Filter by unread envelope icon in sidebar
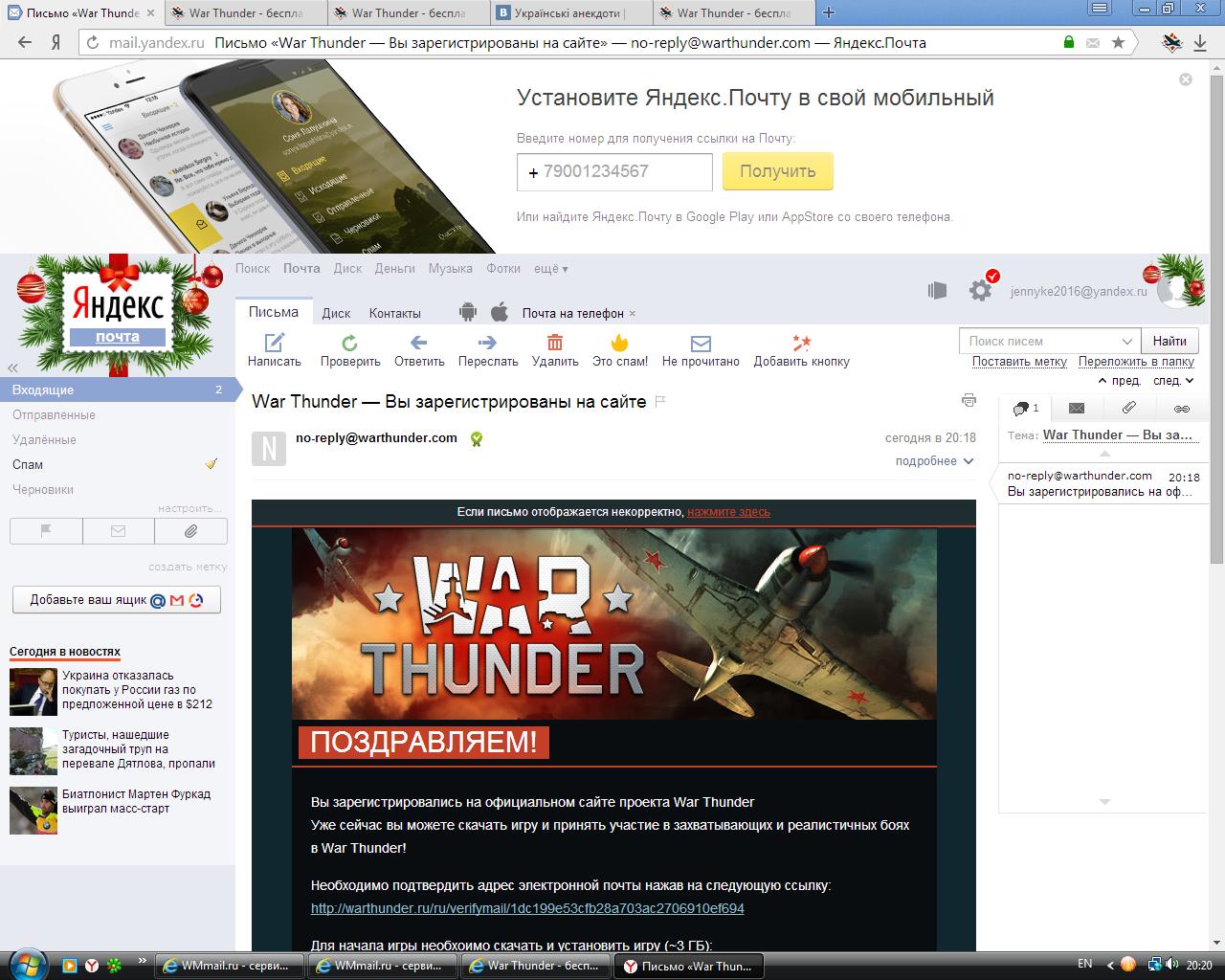Screen dimensions: 1225x980 pyautogui.click(x=119, y=531)
